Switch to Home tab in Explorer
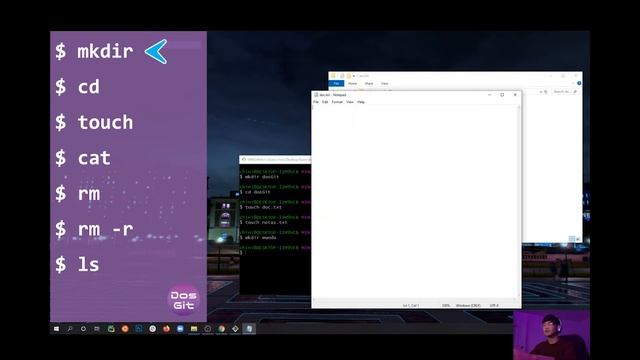 pos(352,83)
